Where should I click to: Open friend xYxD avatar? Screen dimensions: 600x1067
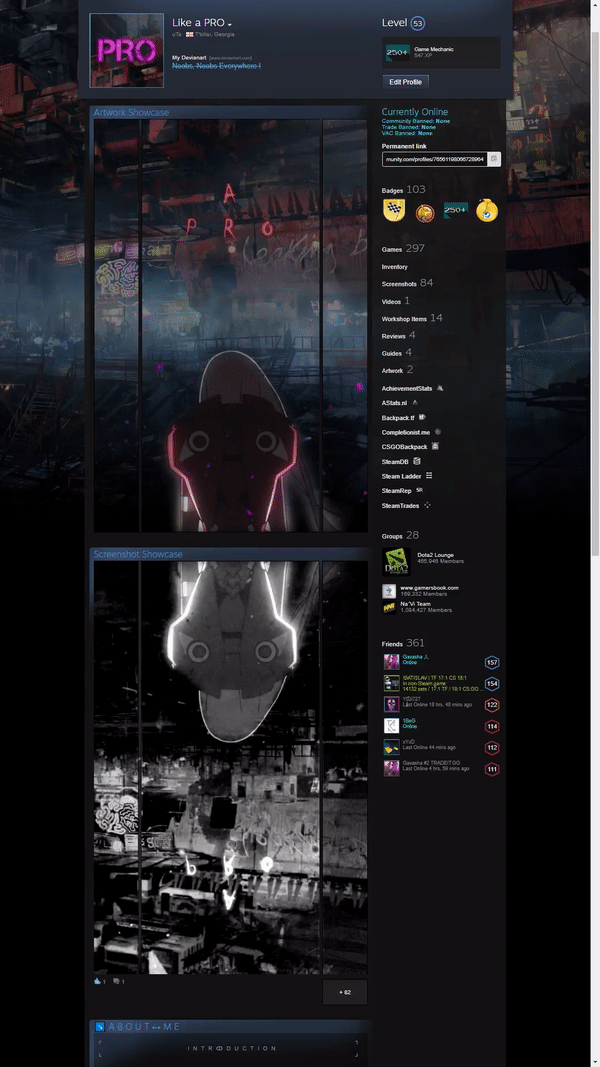tap(391, 747)
